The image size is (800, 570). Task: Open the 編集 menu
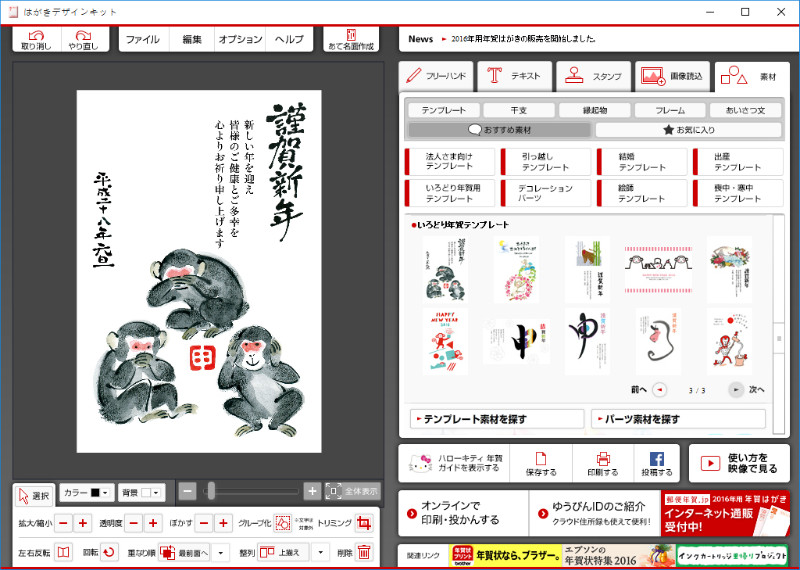(x=192, y=39)
